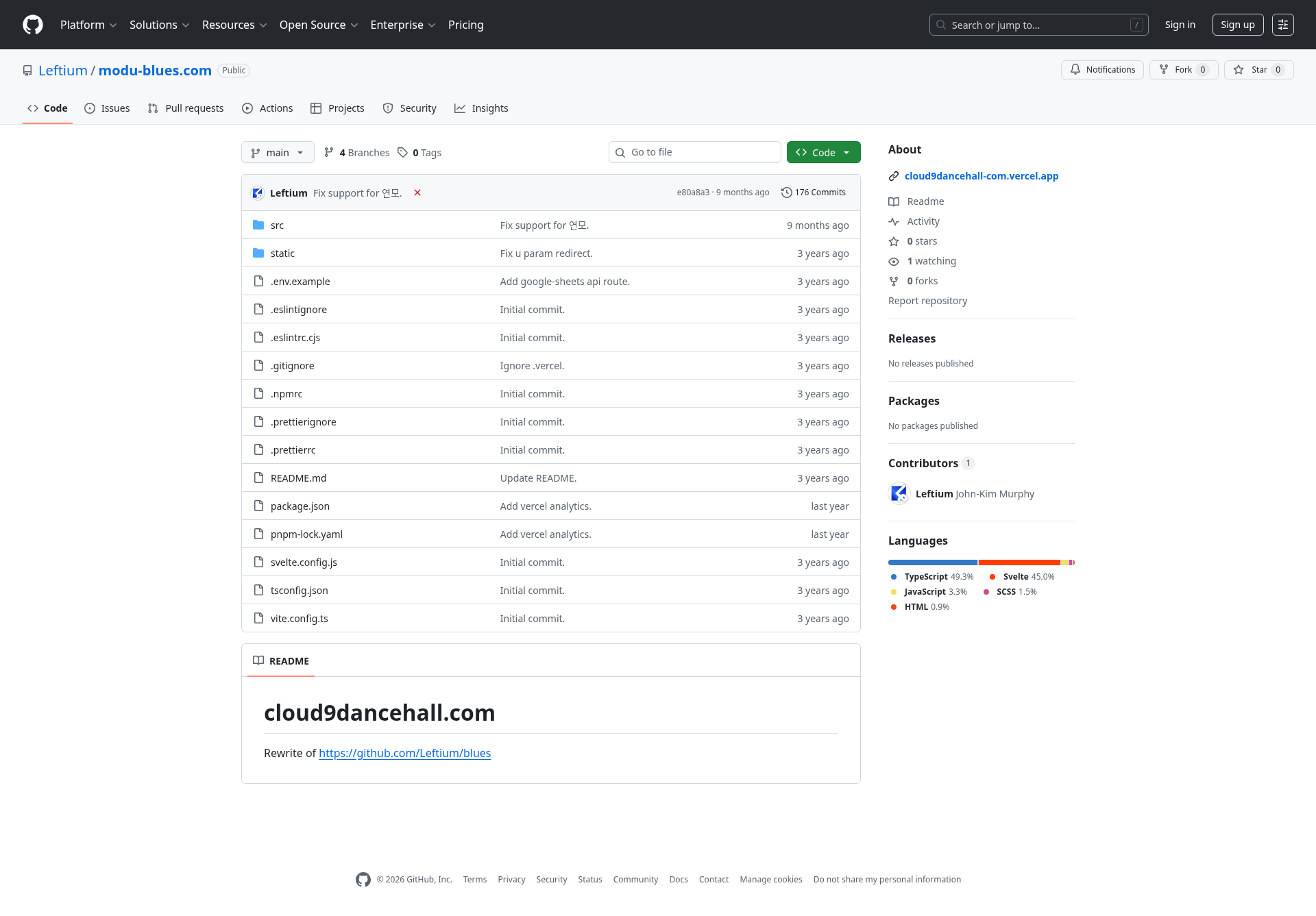Focus the Search or jump to field

pos(1039,25)
